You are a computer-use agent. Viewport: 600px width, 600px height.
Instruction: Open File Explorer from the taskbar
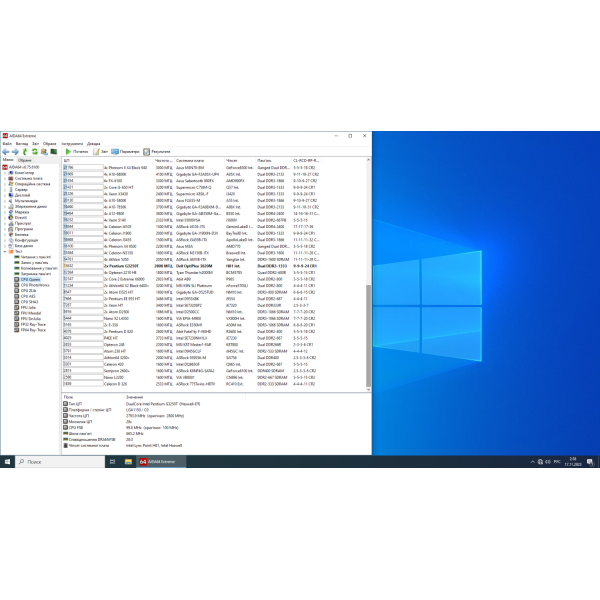[x=128, y=462]
